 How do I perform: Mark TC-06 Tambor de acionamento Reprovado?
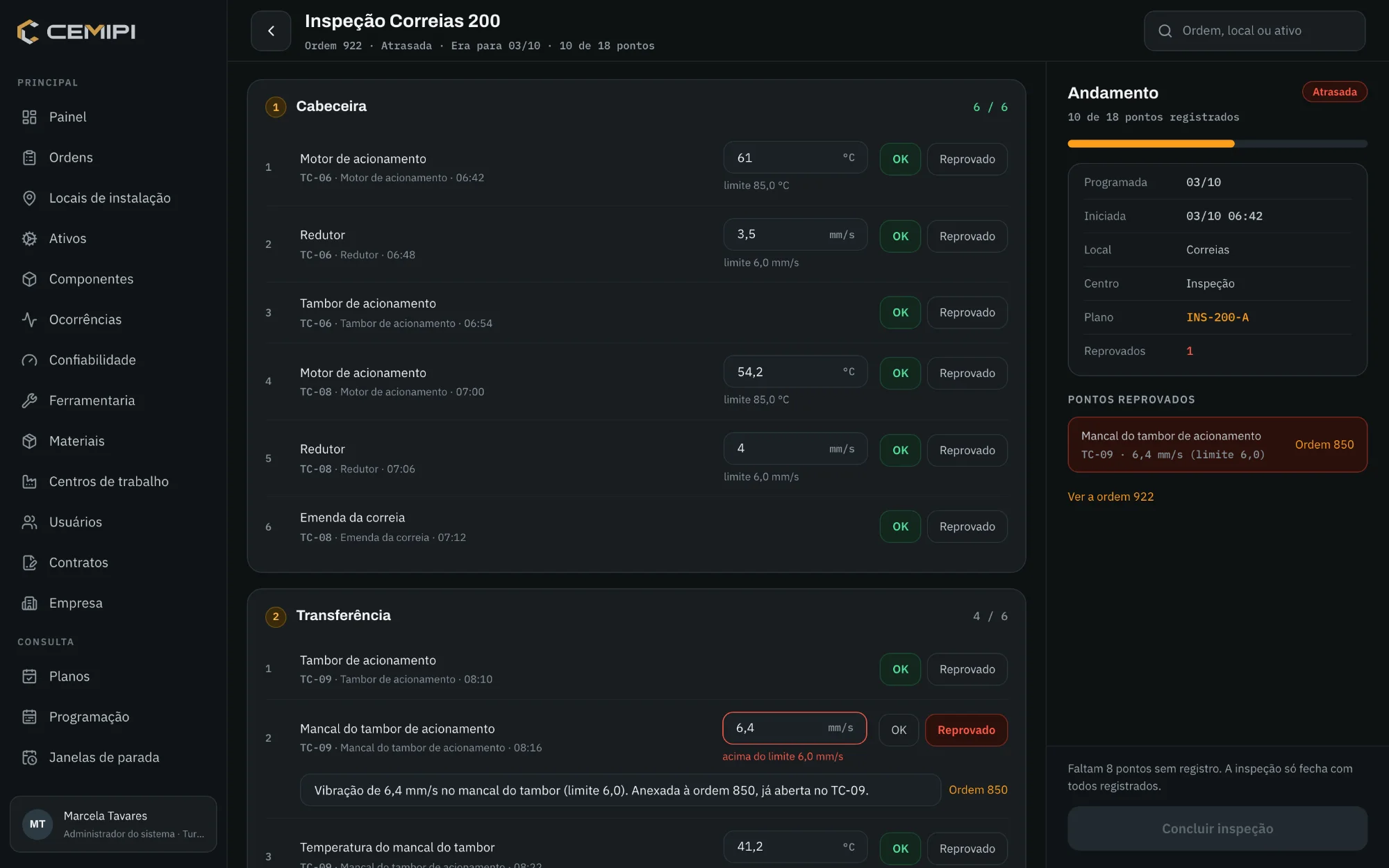[x=967, y=312]
